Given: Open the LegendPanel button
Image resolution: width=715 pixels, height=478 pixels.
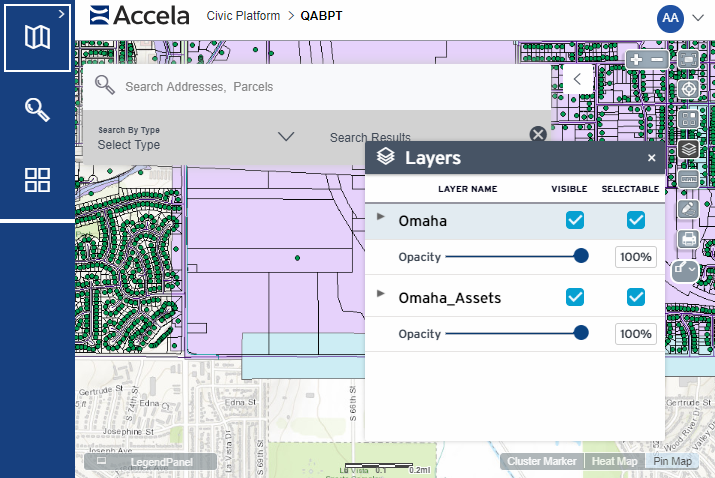Looking at the screenshot, I should tap(151, 462).
